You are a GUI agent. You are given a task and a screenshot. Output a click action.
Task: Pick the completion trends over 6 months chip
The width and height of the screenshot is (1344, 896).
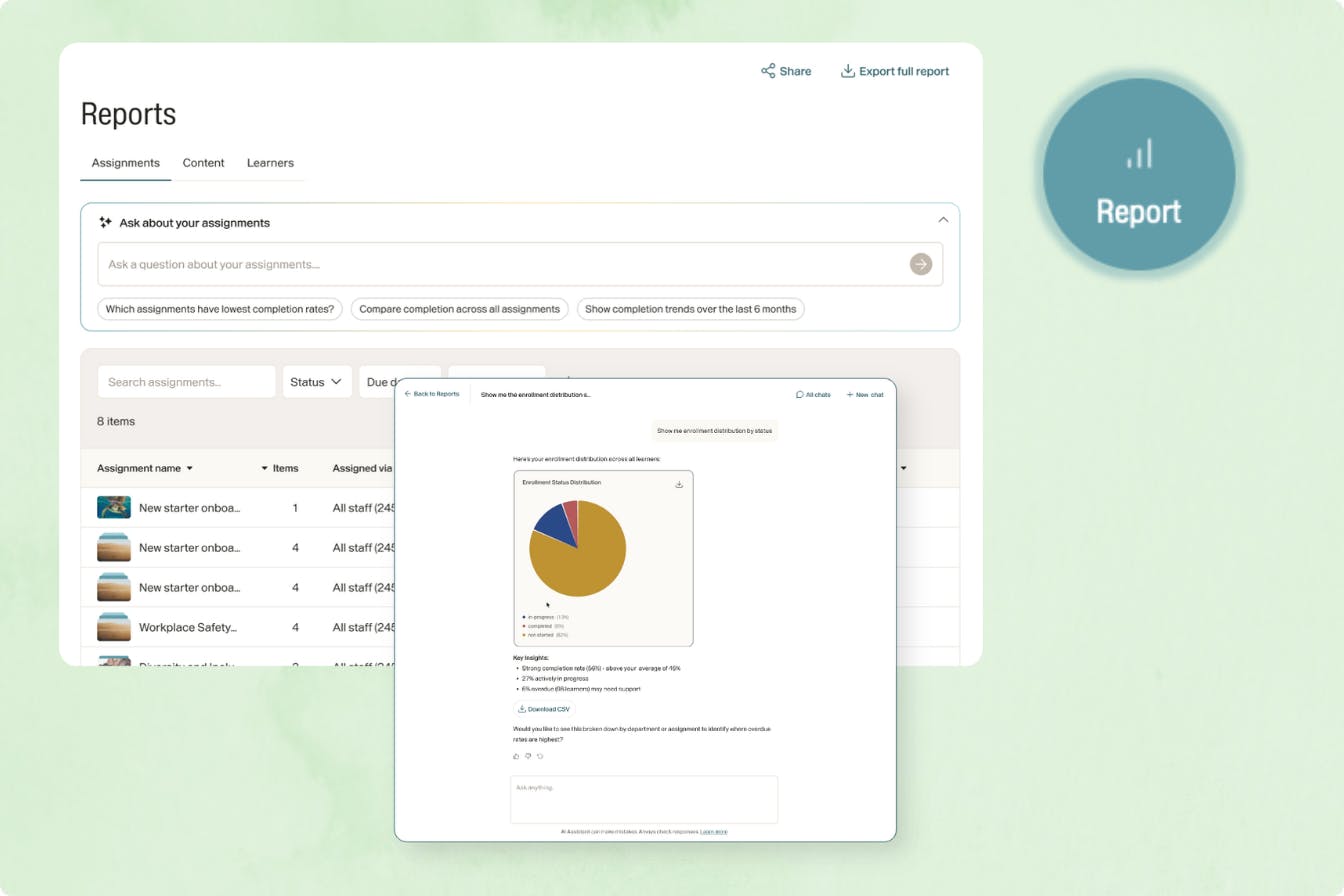click(x=691, y=309)
